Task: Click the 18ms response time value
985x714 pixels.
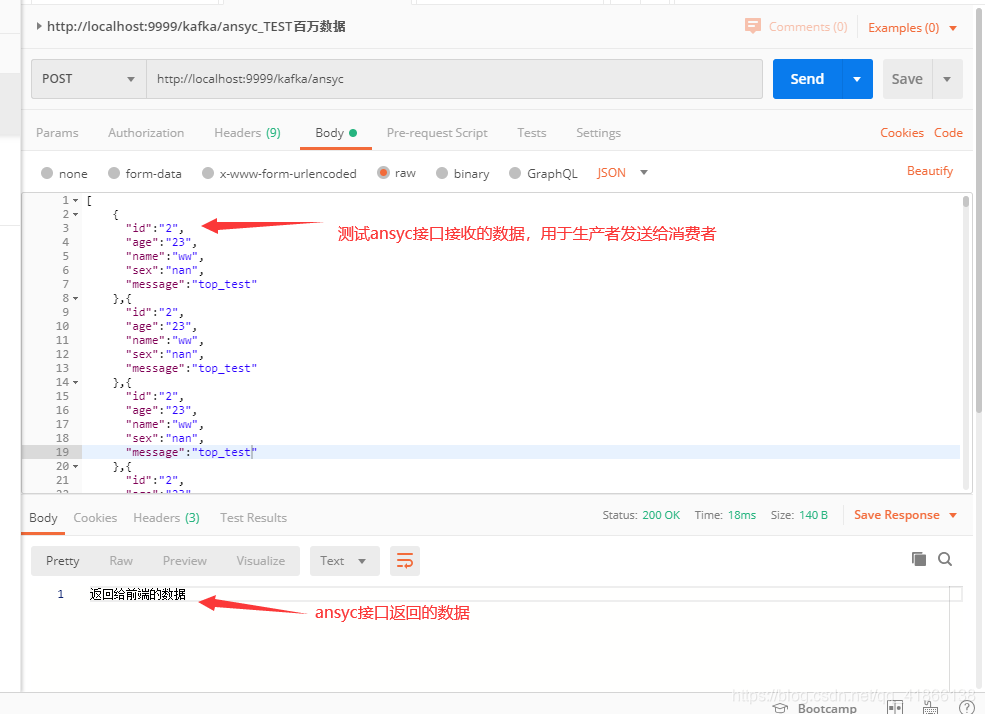Action: click(742, 515)
